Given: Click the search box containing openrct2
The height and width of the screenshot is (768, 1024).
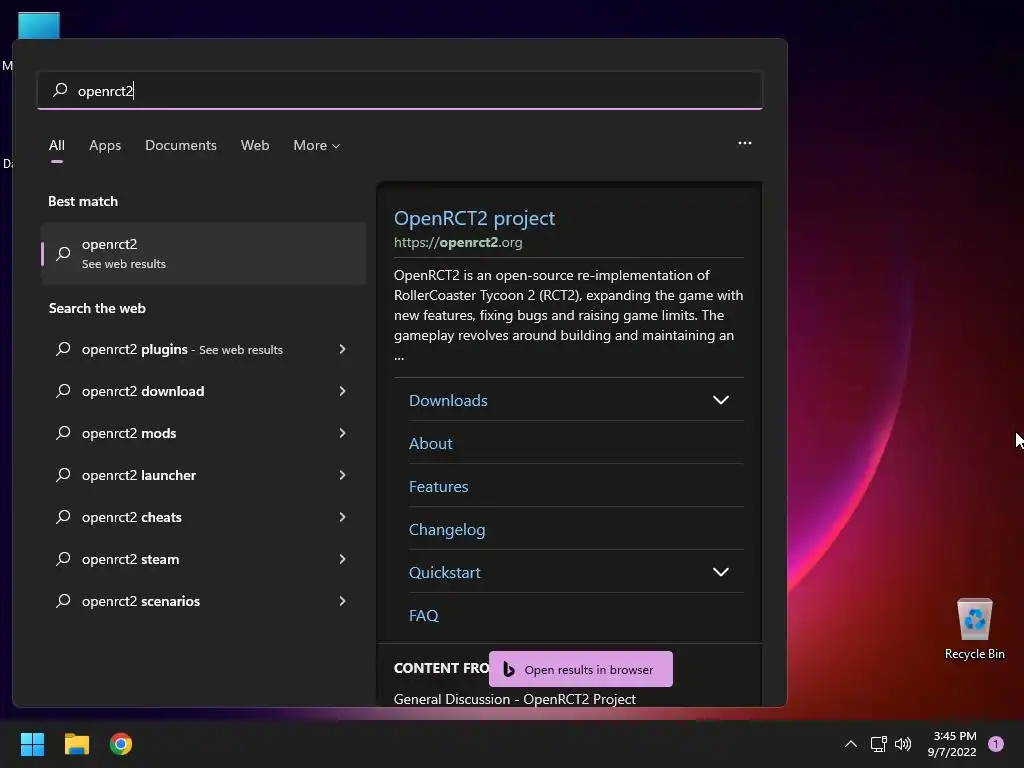Looking at the screenshot, I should [400, 90].
